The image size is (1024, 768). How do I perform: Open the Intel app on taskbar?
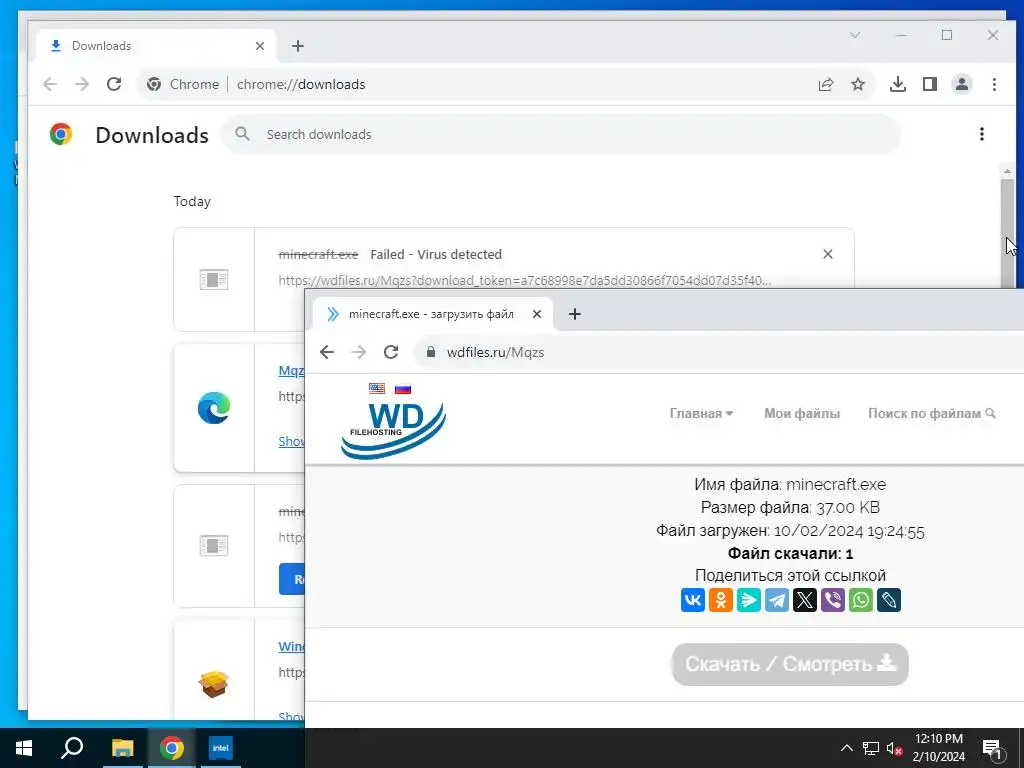tap(221, 748)
